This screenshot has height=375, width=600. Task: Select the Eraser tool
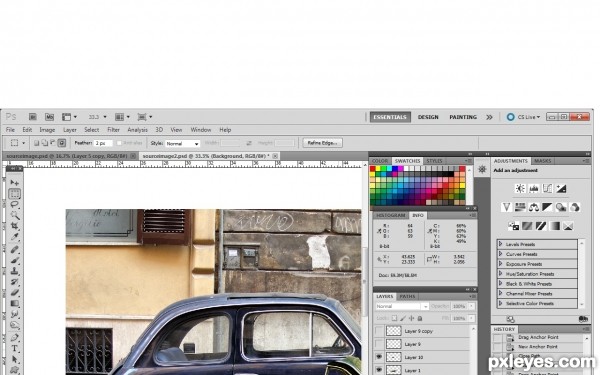[x=15, y=292]
